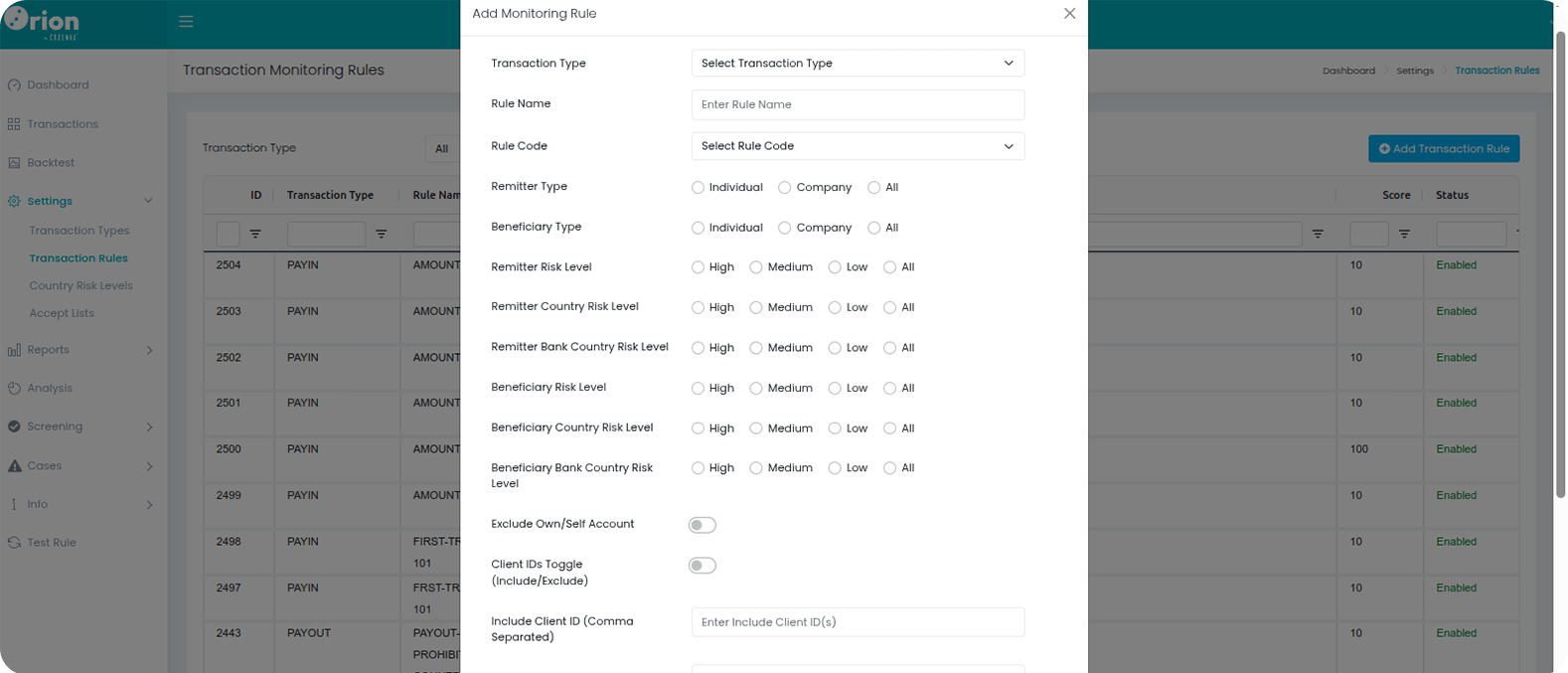Screen dimensions: 1568x673
Task: Expand the Screening sidebar submenu
Action: click(x=149, y=427)
